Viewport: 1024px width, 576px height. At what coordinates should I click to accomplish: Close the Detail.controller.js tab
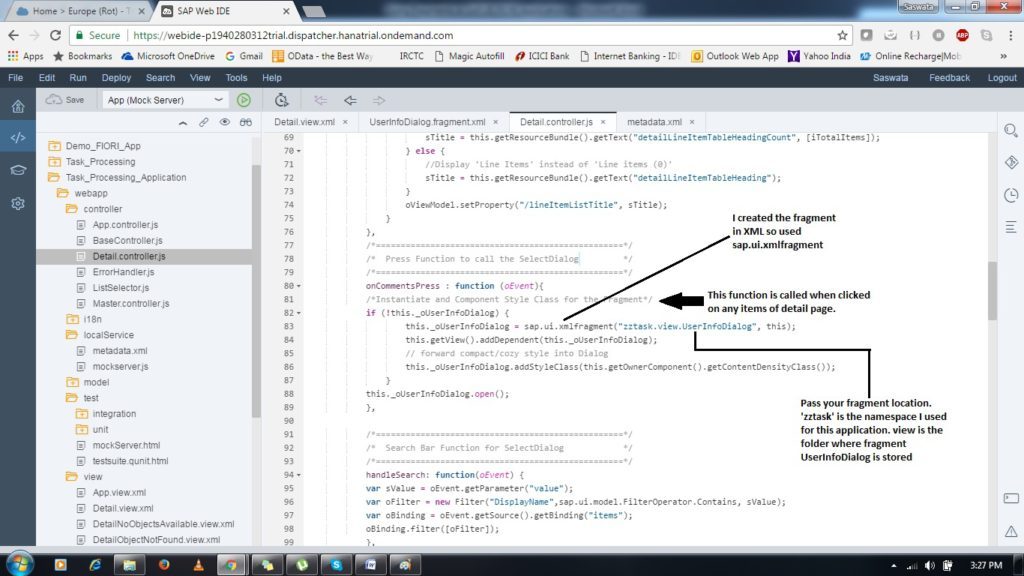(x=603, y=122)
